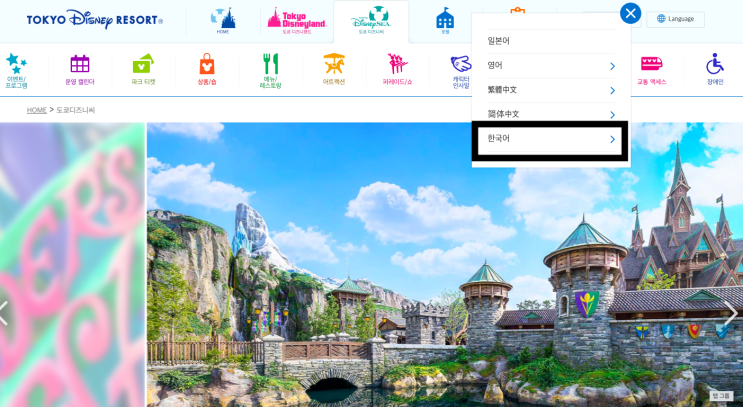Click the Tokyo Disney Resort logo
This screenshot has width=743, height=407.
tap(95, 19)
